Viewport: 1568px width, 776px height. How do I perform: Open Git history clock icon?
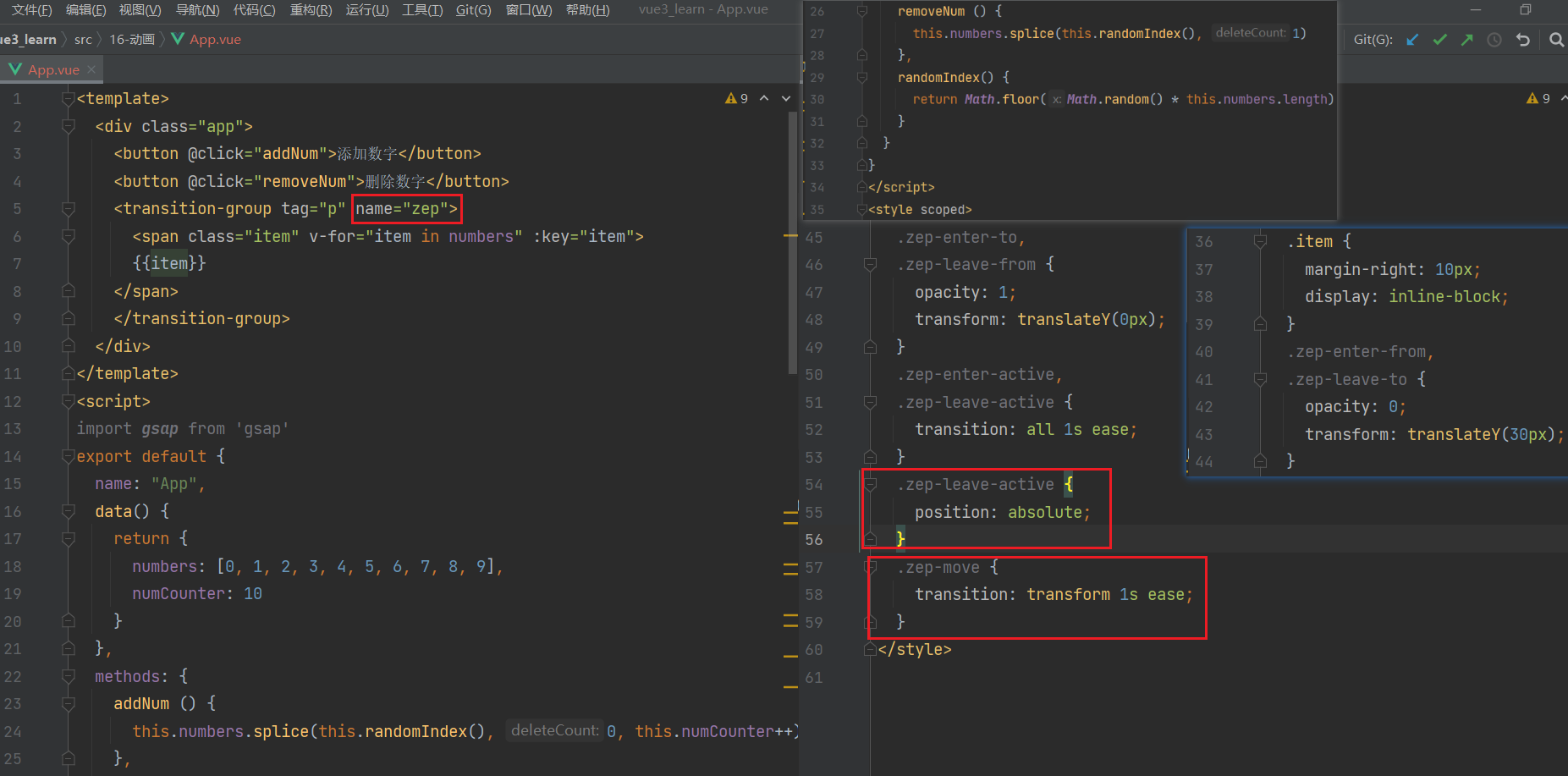point(1494,40)
